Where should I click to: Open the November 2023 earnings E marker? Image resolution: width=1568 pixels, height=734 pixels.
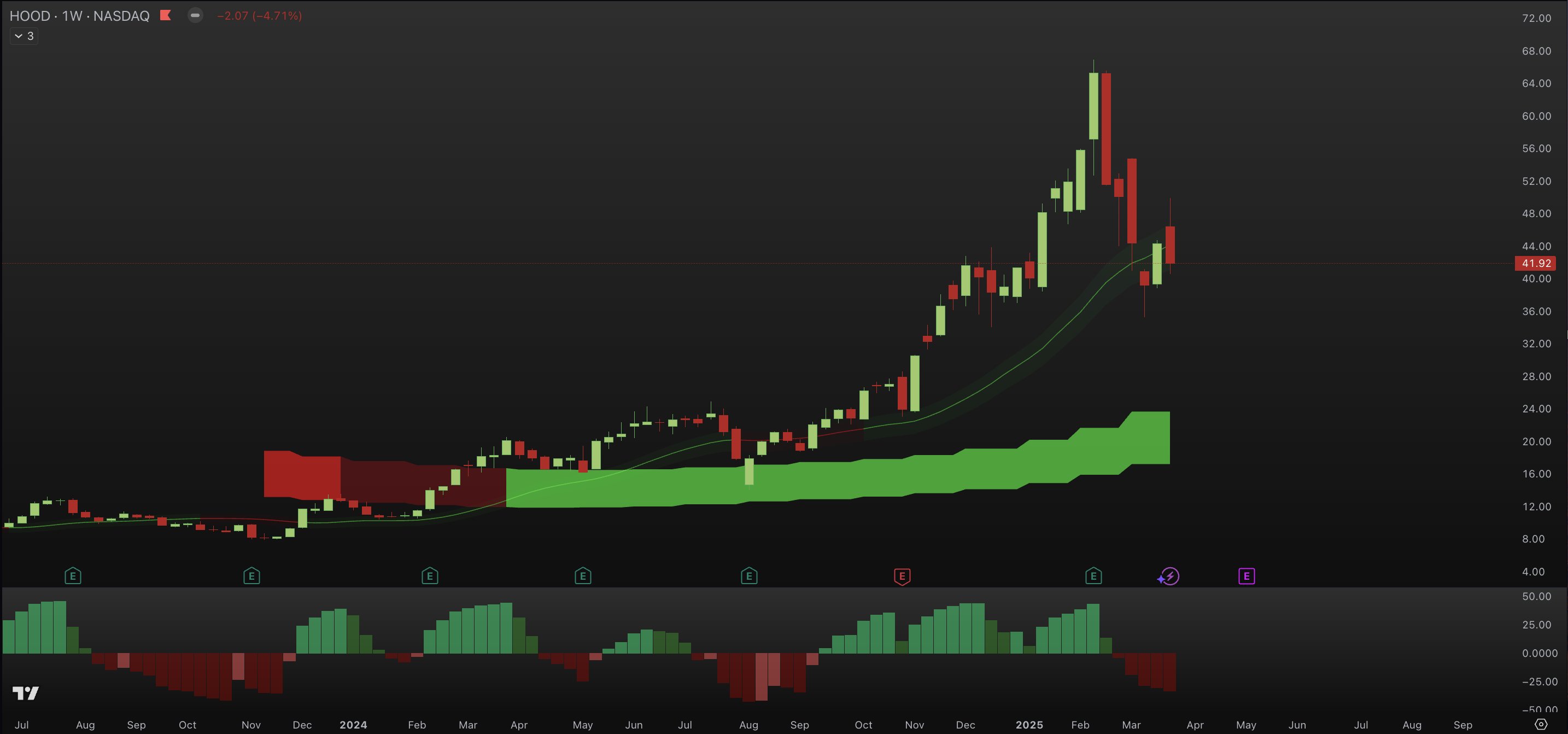coord(251,575)
